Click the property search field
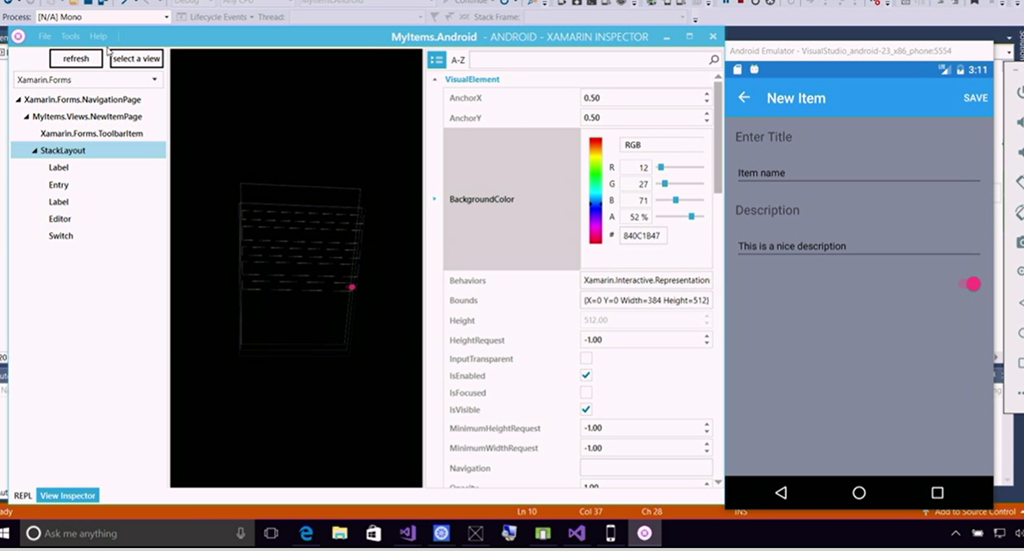The height and width of the screenshot is (551, 1024). (x=588, y=60)
